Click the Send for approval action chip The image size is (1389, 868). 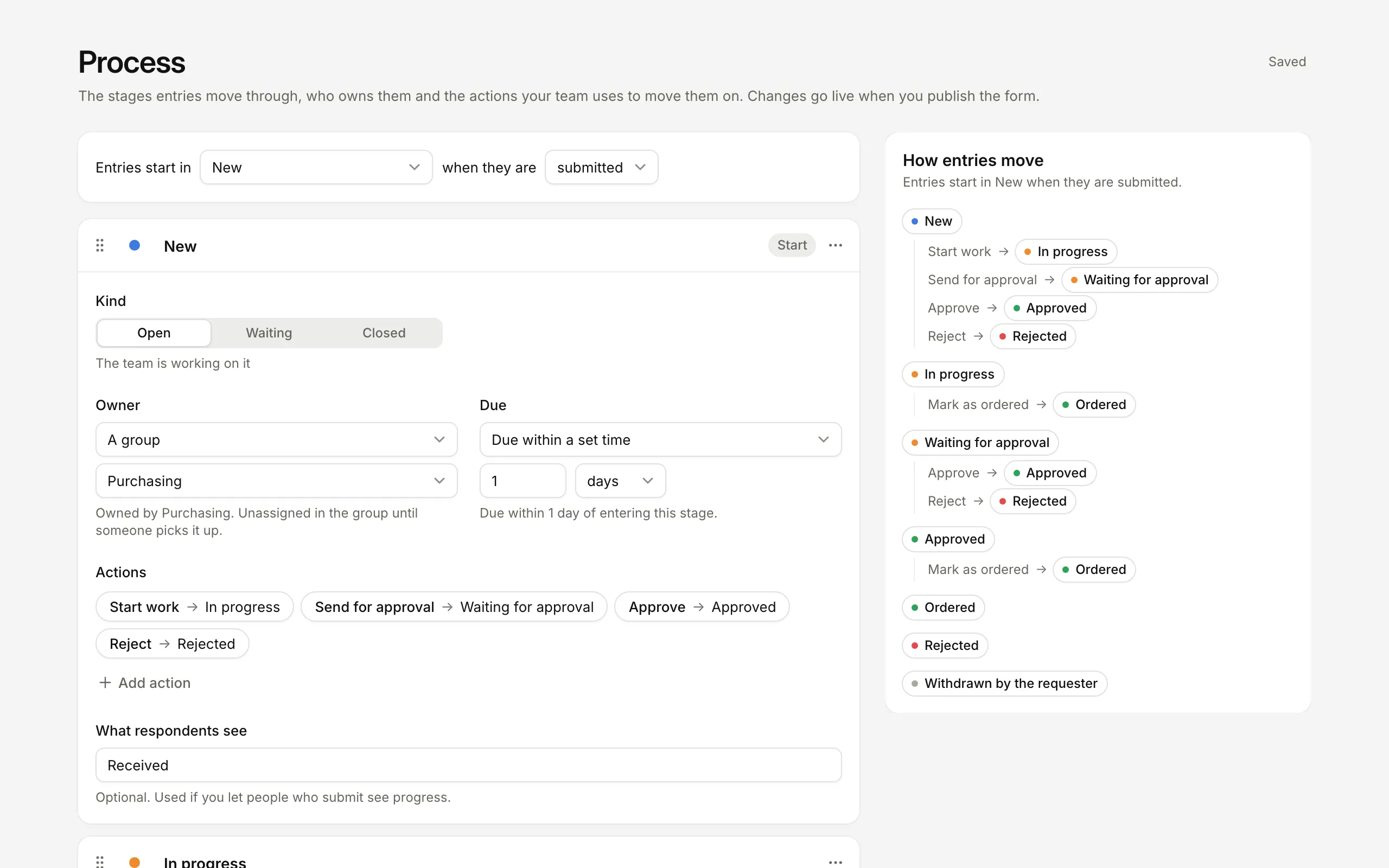pyautogui.click(x=454, y=607)
